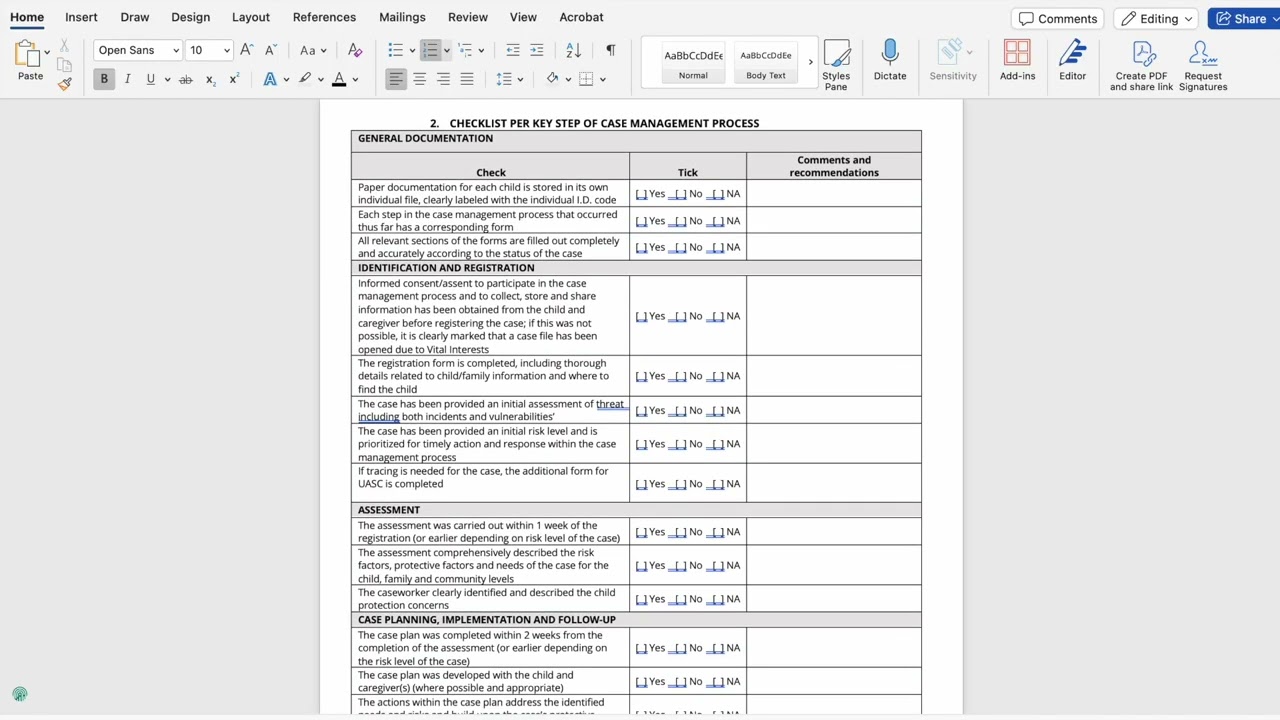
Task: Open the Sensitivity label control
Action: (x=953, y=60)
